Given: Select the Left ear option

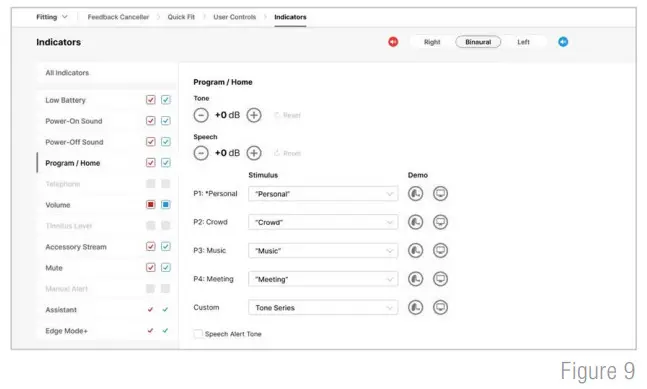Looking at the screenshot, I should (x=523, y=42).
